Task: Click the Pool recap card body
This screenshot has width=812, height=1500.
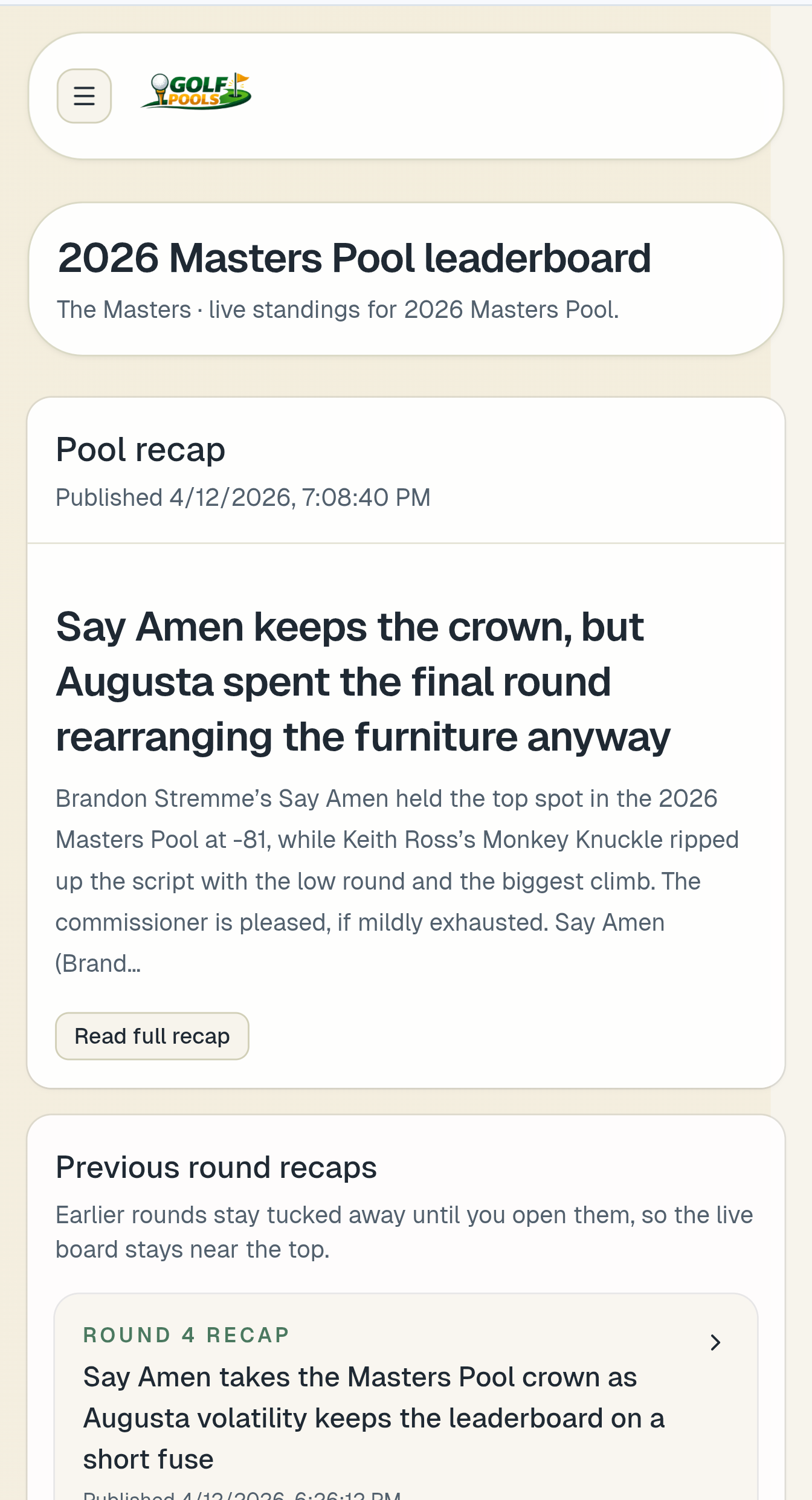Action: [405, 816]
